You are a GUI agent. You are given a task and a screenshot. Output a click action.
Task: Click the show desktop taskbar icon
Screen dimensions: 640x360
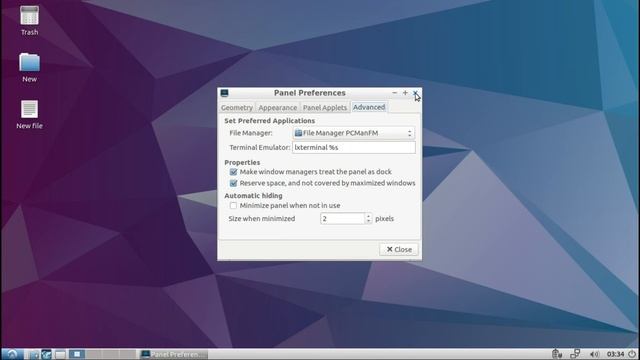pyautogui.click(x=60, y=354)
